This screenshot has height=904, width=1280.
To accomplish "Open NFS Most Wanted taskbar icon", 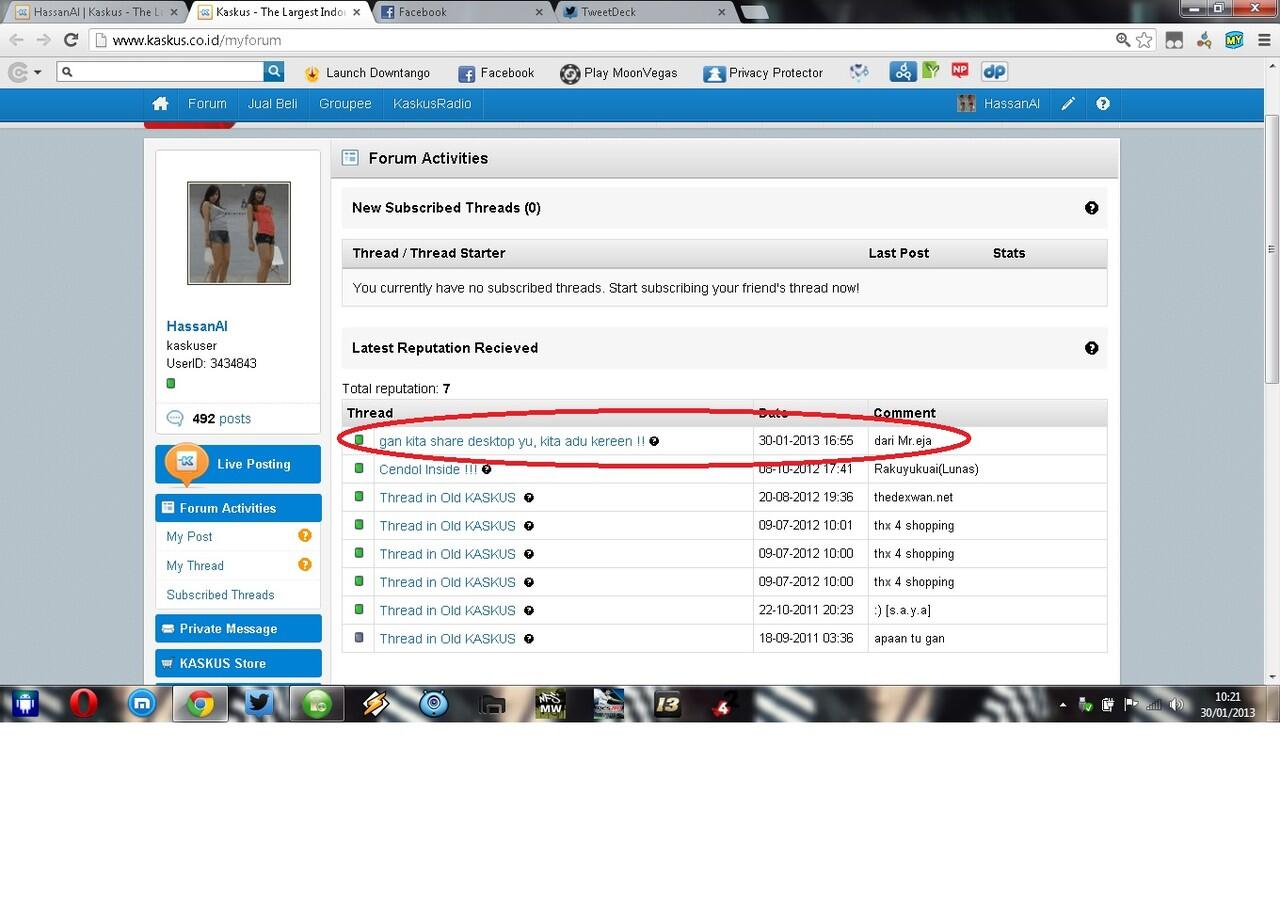I will click(x=550, y=704).
